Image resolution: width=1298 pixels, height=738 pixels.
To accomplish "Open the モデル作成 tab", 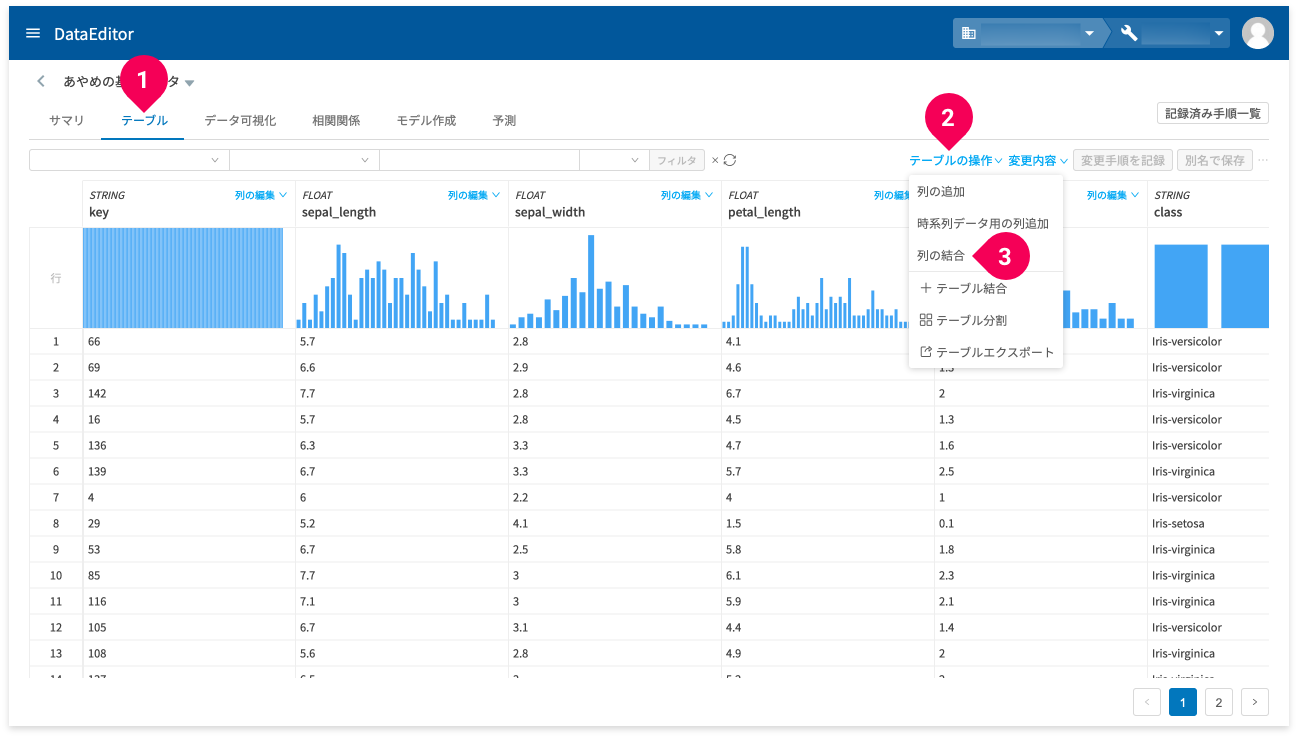I will point(426,120).
